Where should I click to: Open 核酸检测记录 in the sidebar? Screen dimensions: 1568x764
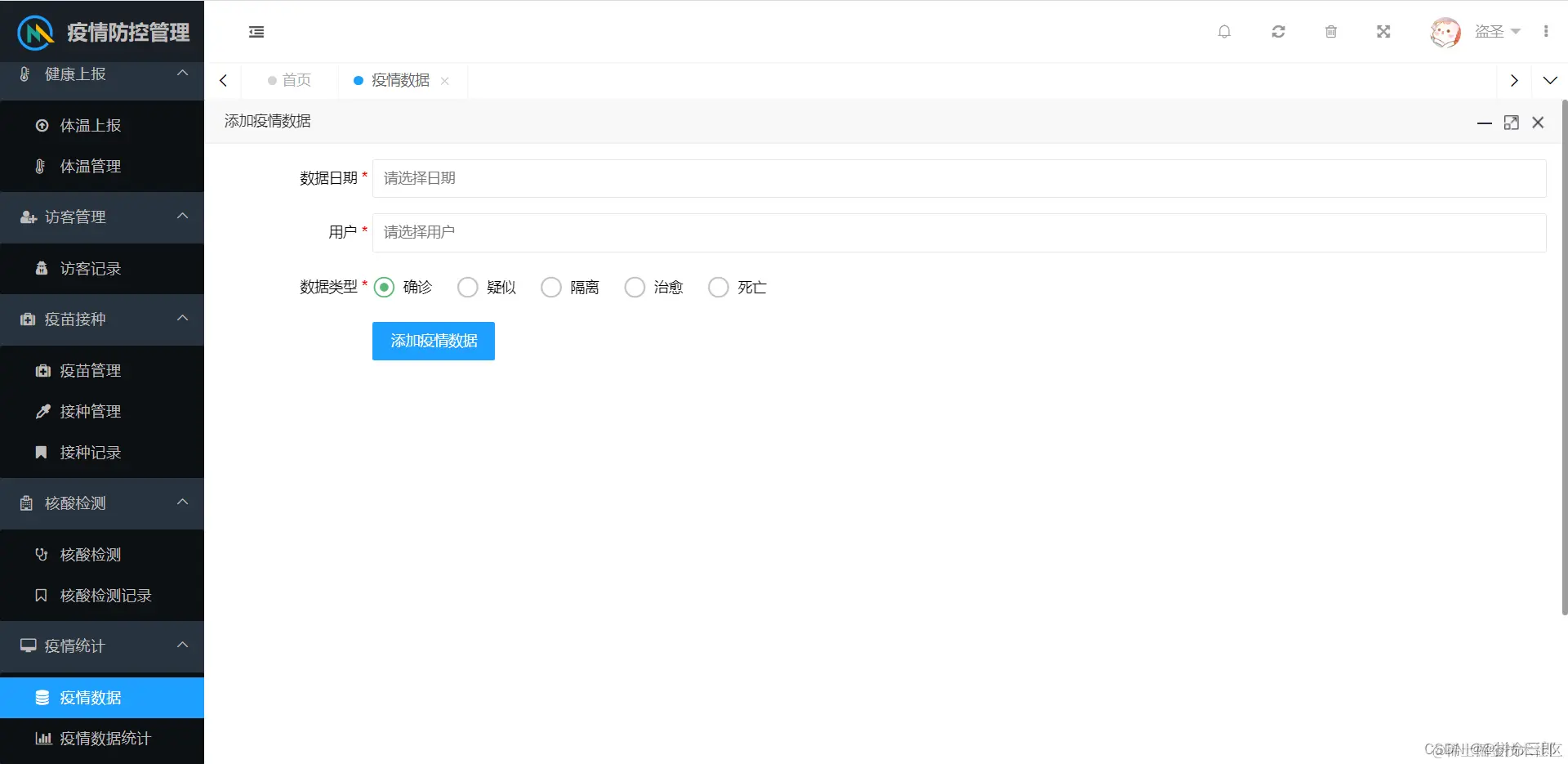tap(102, 596)
